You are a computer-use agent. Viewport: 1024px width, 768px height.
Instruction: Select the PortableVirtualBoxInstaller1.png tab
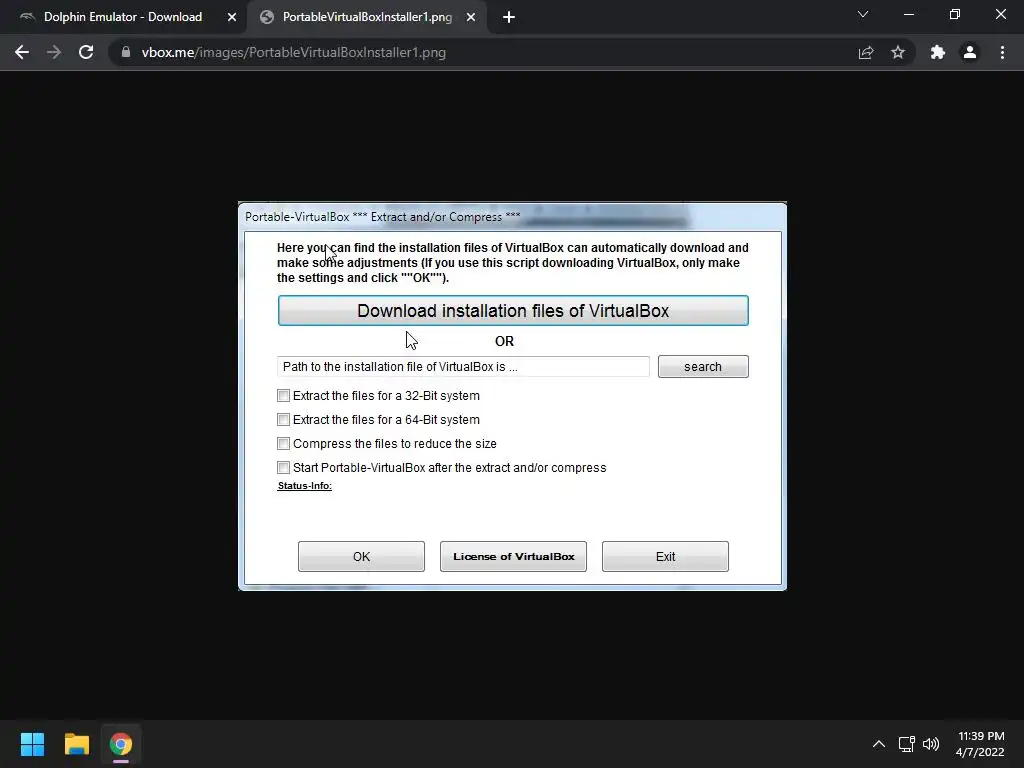pos(367,17)
